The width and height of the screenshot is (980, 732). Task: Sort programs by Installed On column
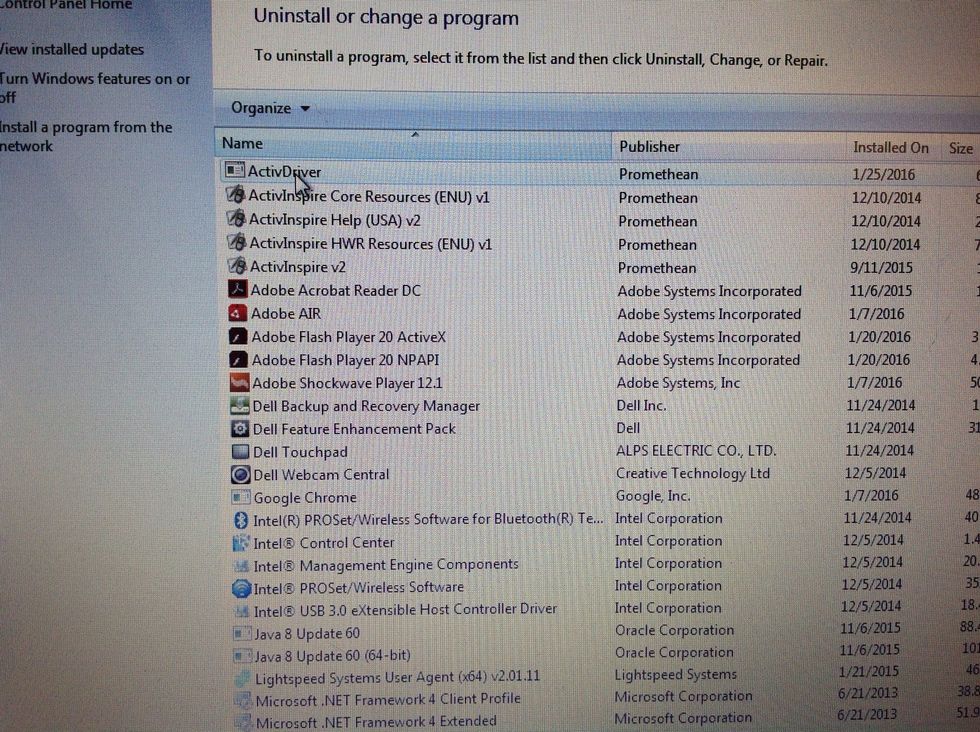pyautogui.click(x=890, y=148)
